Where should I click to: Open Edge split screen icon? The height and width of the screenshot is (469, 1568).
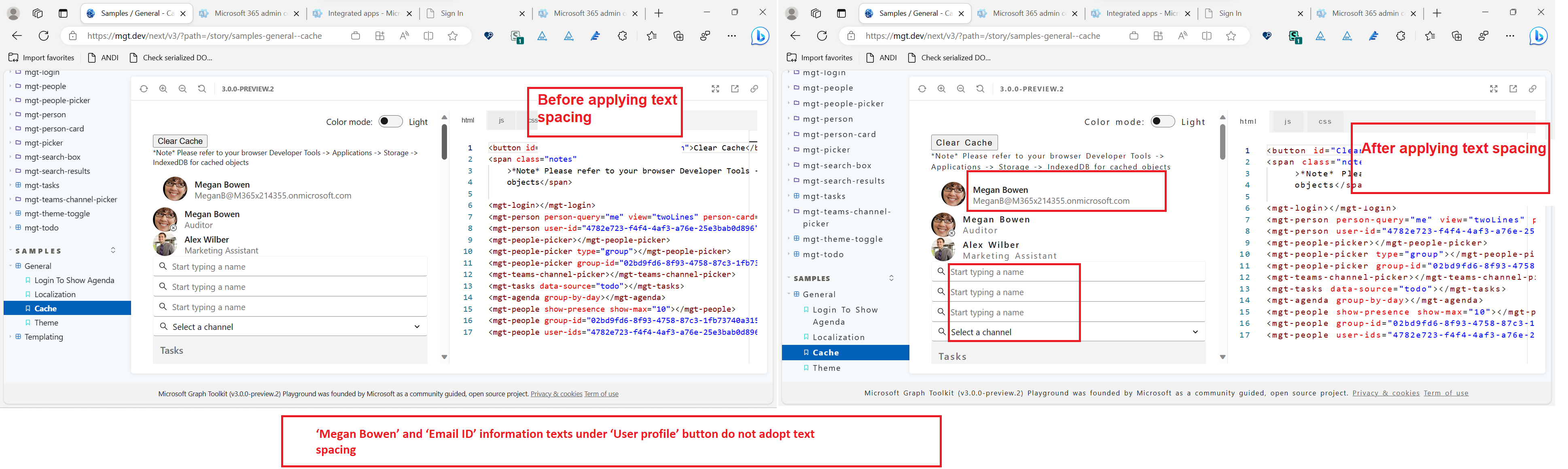(x=428, y=36)
